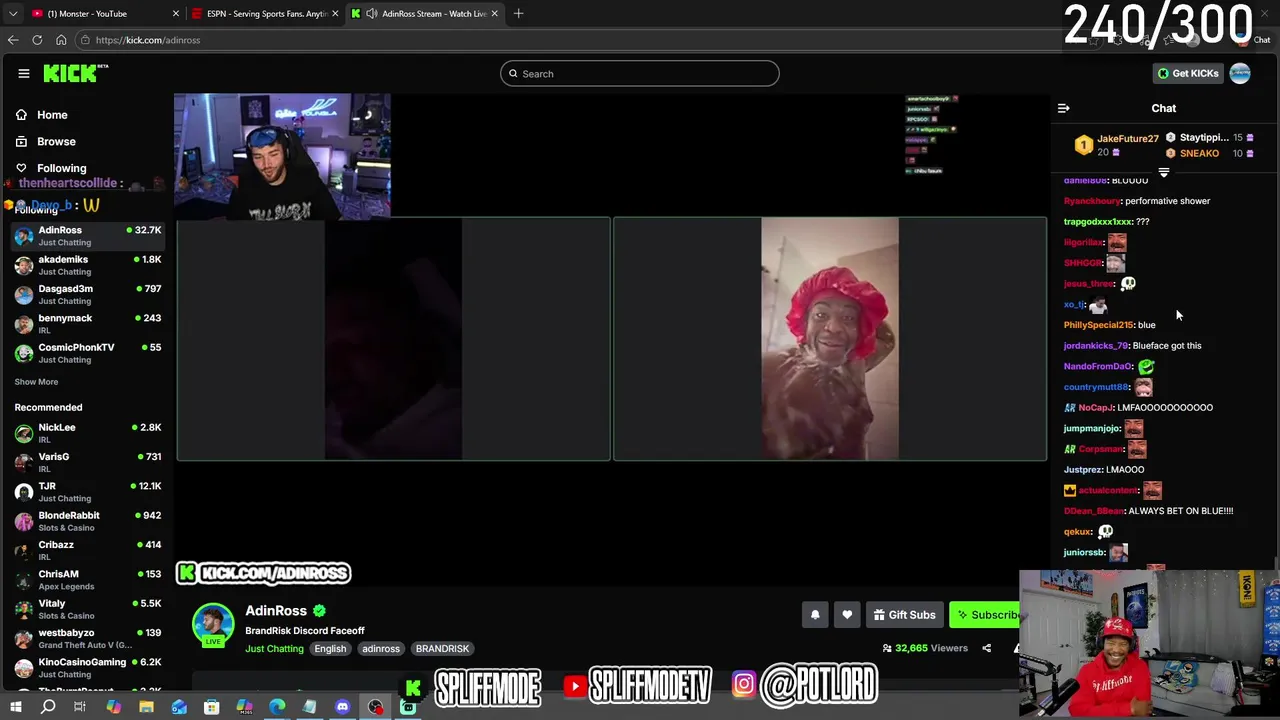Open Vitaly channel in sidebar

(x=88, y=609)
